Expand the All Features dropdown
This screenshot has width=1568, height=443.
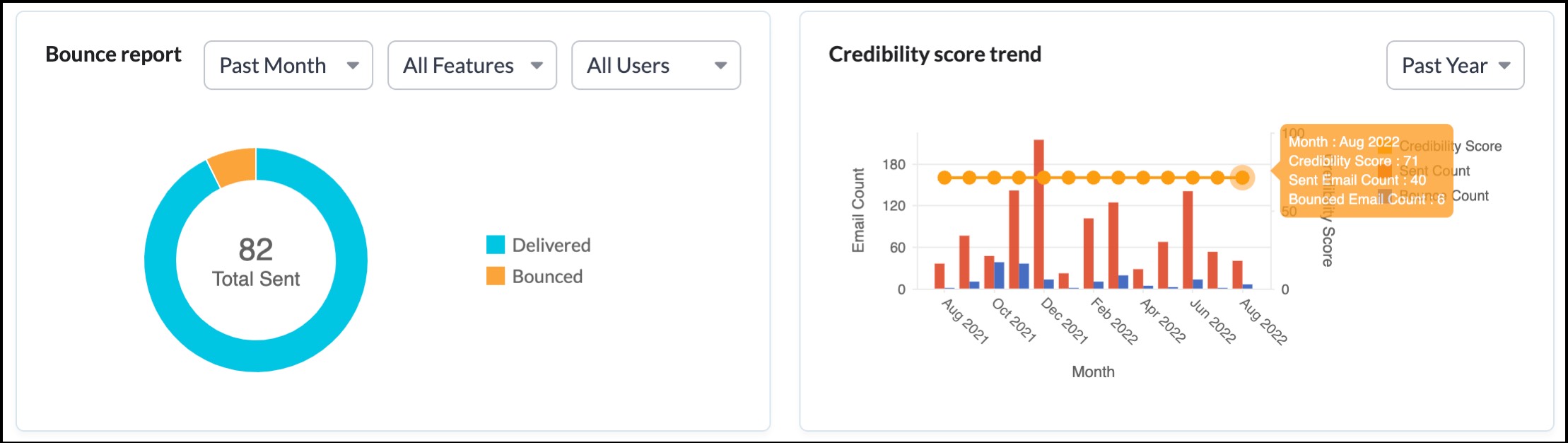click(x=472, y=65)
